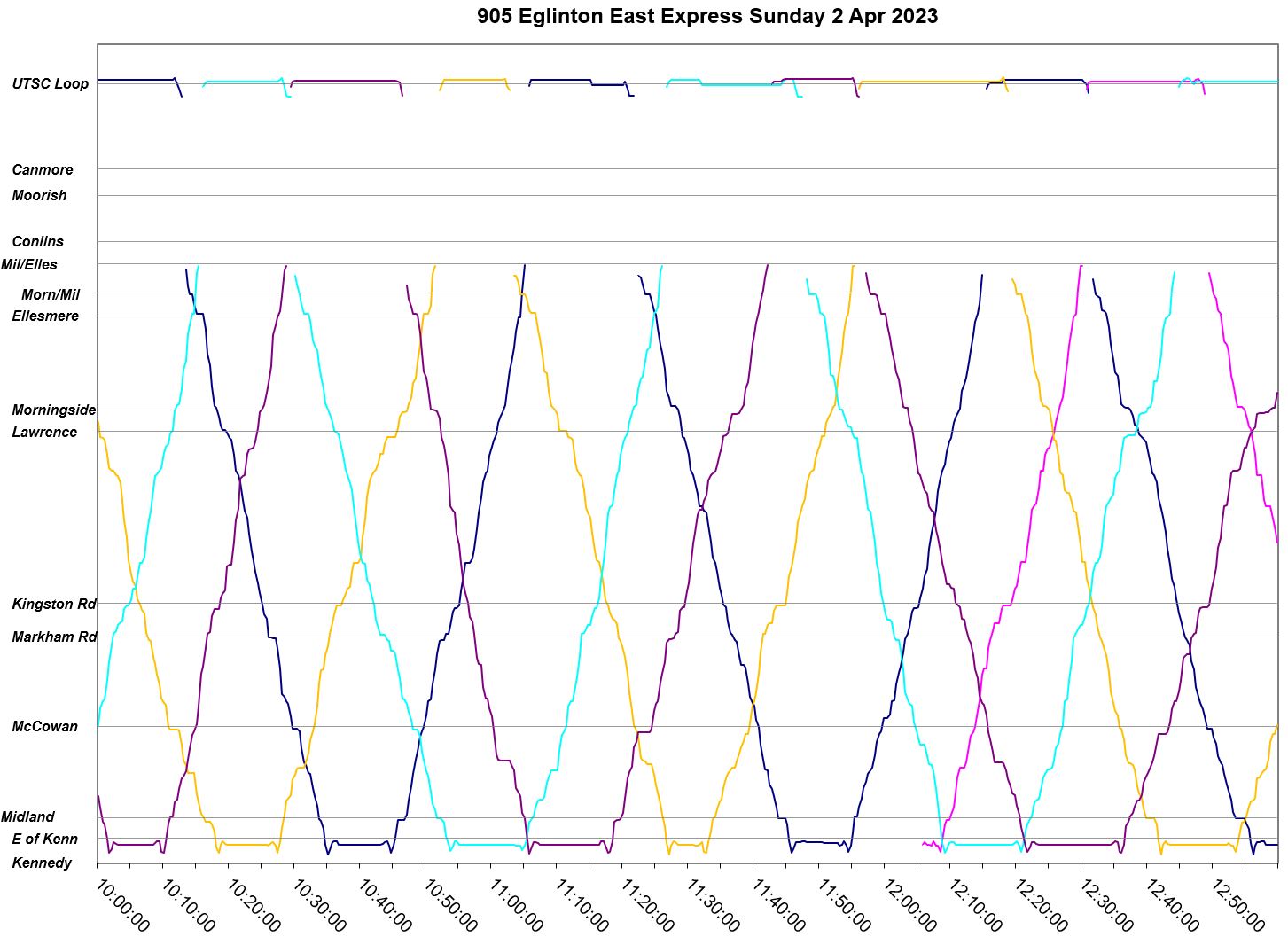Select the 10:30:00 time tick label
This screenshot has height=945, width=1288.
click(319, 905)
